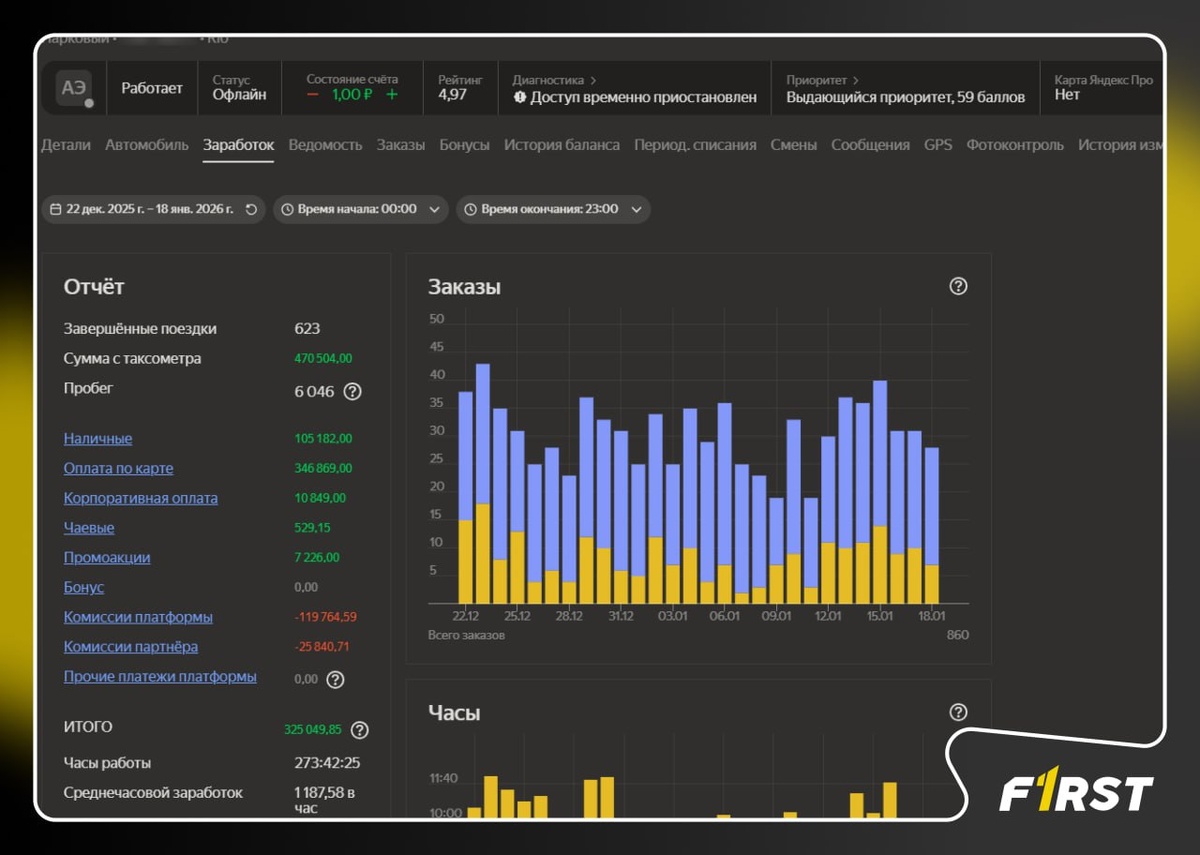Click the help icon next to ИТОГО
Screen dimensions: 1200x855
click(x=360, y=730)
